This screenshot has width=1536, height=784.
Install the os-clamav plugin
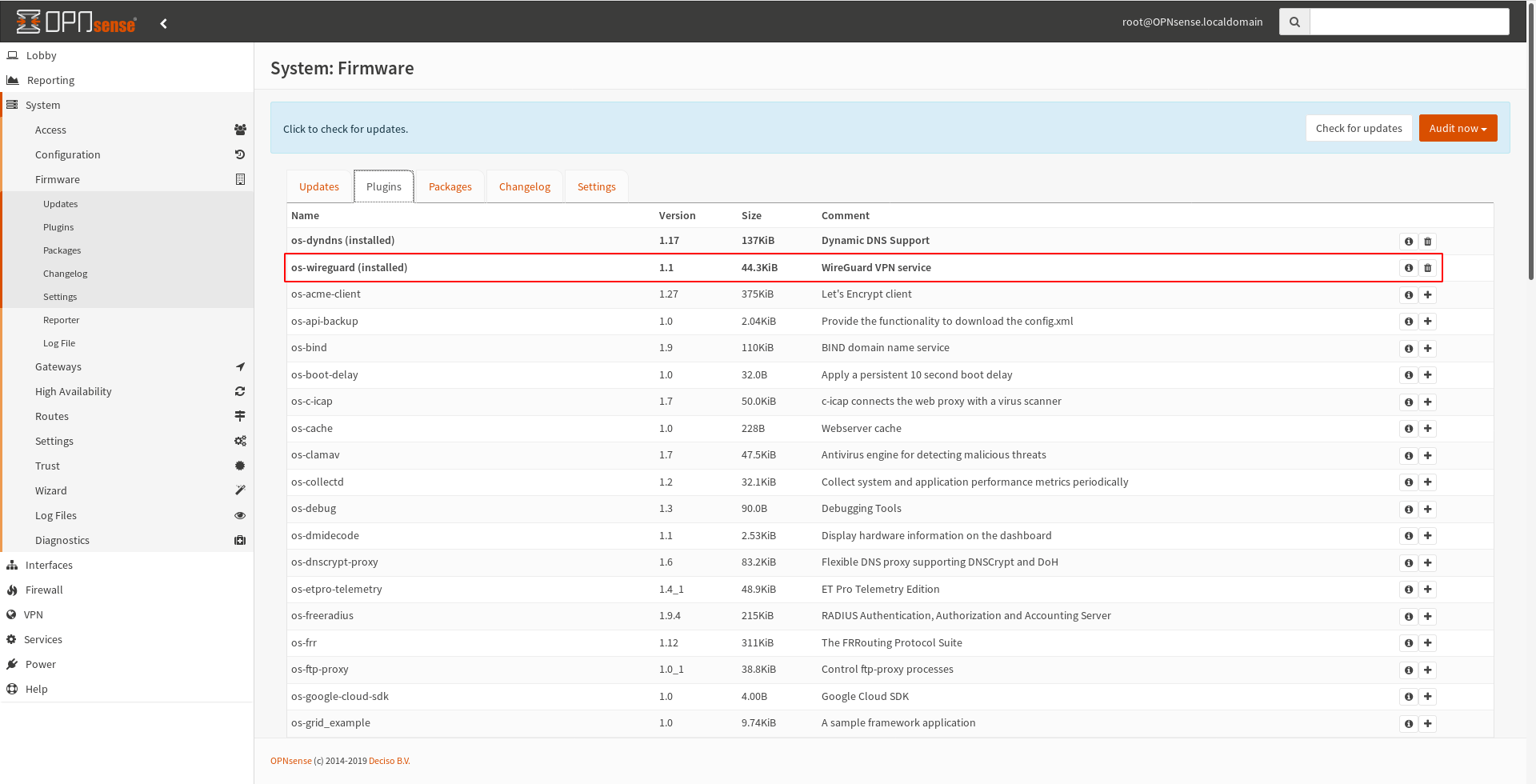pos(1427,456)
